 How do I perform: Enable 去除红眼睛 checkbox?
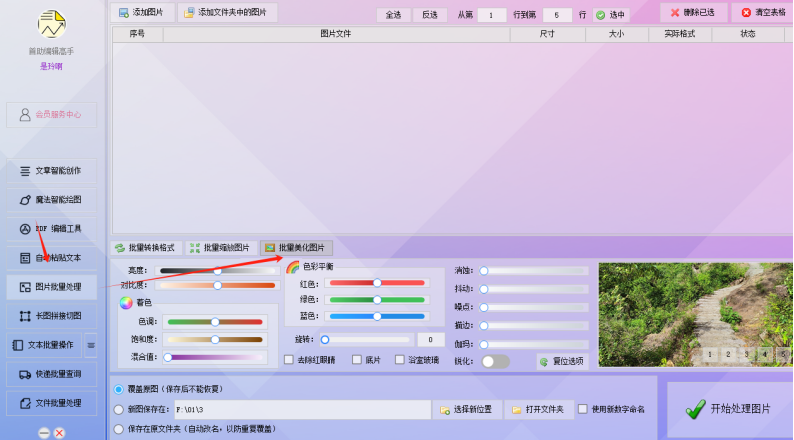pyautogui.click(x=289, y=359)
